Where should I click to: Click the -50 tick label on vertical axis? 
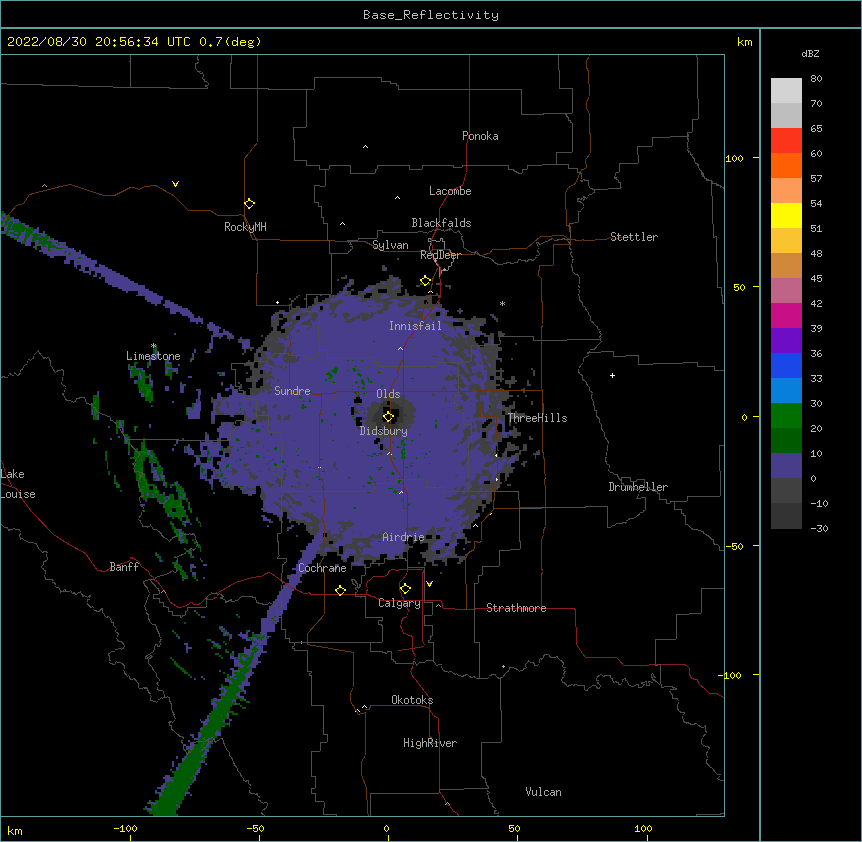tap(734, 546)
